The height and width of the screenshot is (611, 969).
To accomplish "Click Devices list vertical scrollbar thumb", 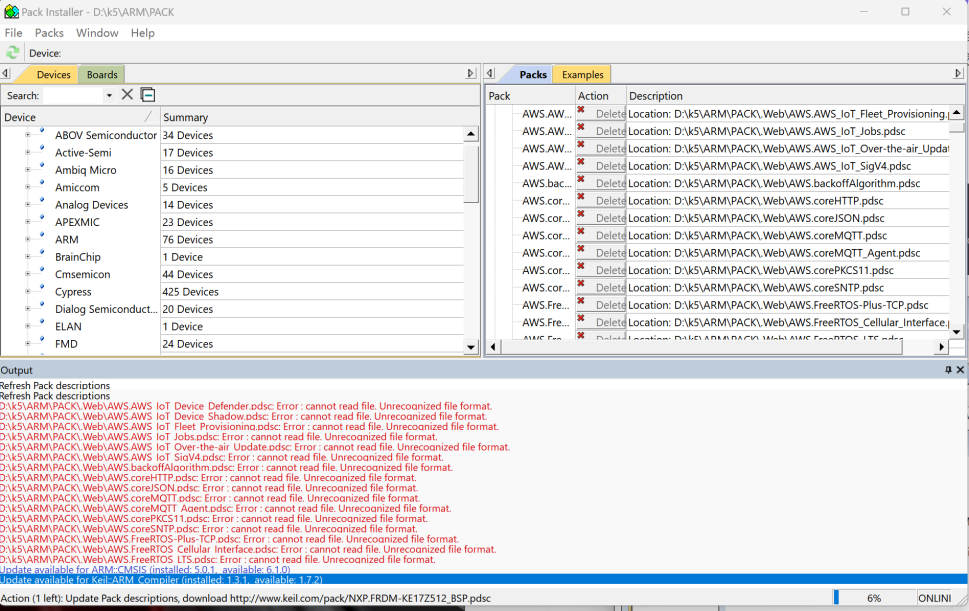I will (x=471, y=174).
